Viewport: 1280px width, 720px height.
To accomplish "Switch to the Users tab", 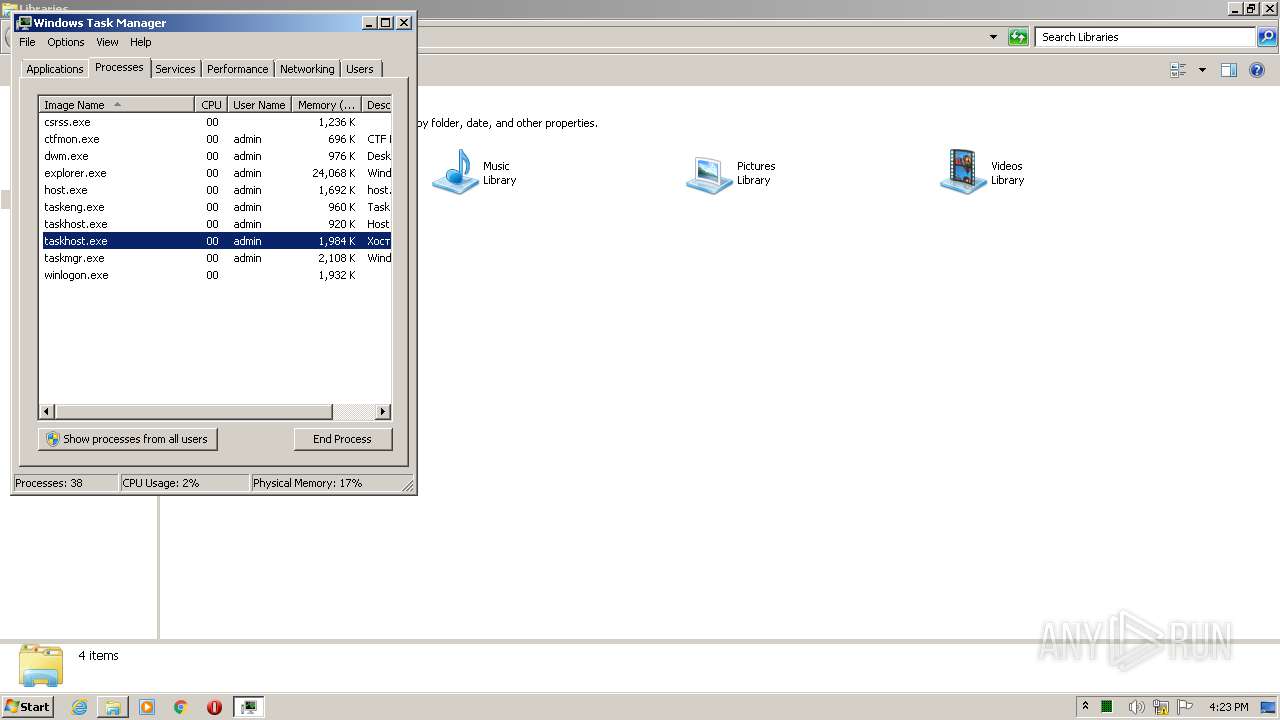I will [360, 69].
